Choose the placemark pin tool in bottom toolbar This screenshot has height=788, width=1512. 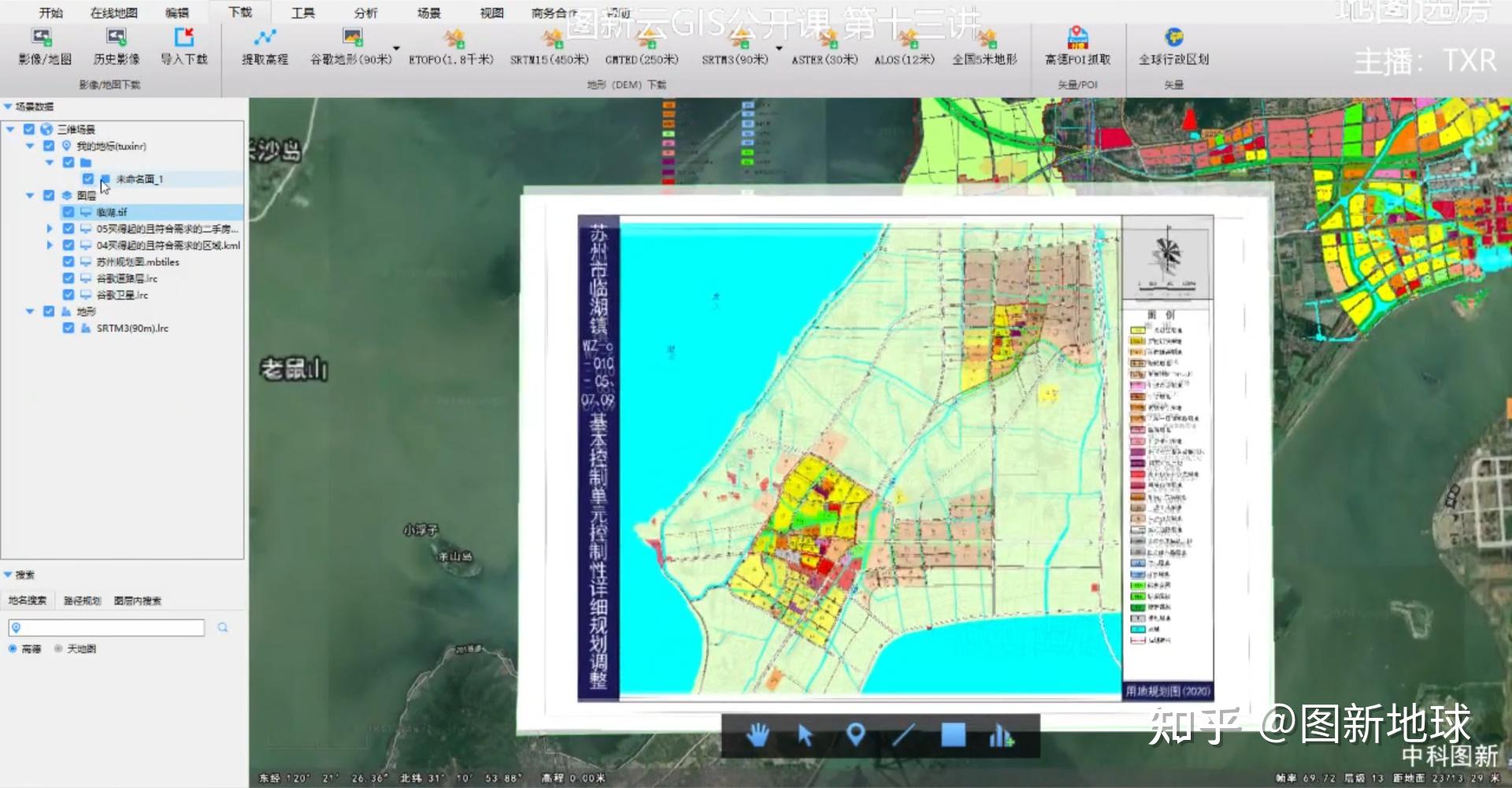click(855, 735)
